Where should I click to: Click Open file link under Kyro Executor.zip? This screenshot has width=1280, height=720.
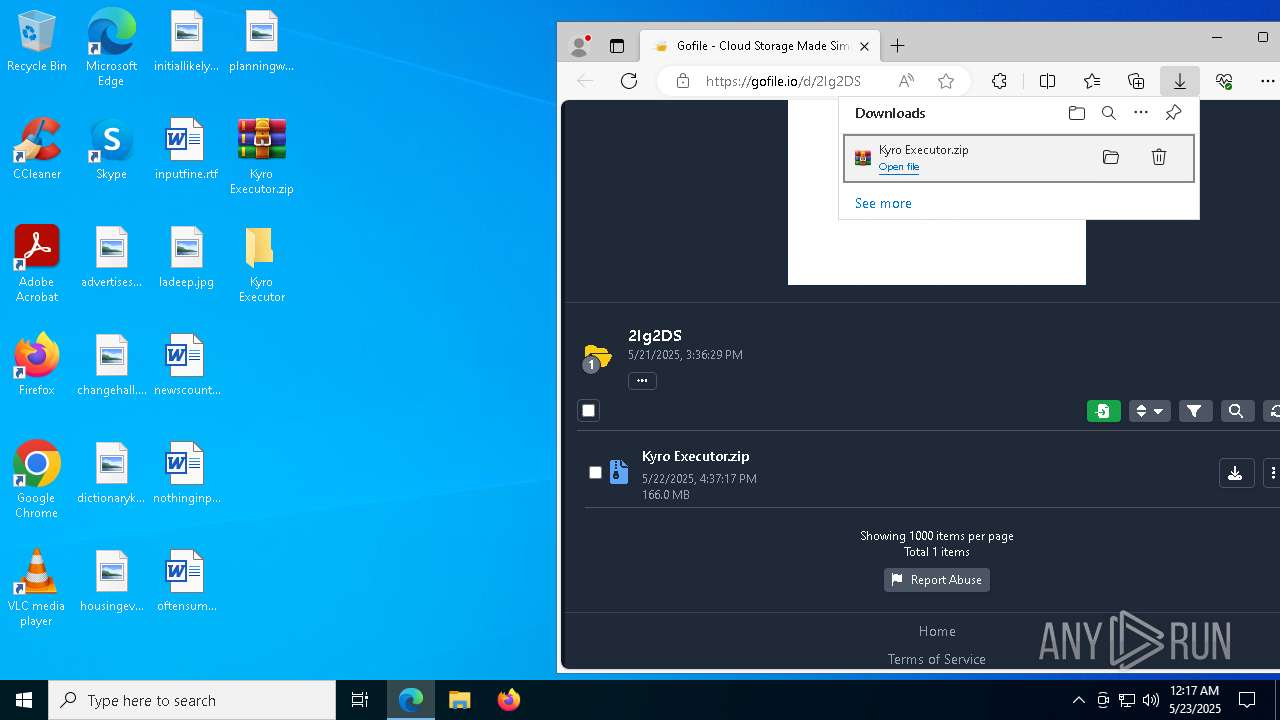(899, 167)
